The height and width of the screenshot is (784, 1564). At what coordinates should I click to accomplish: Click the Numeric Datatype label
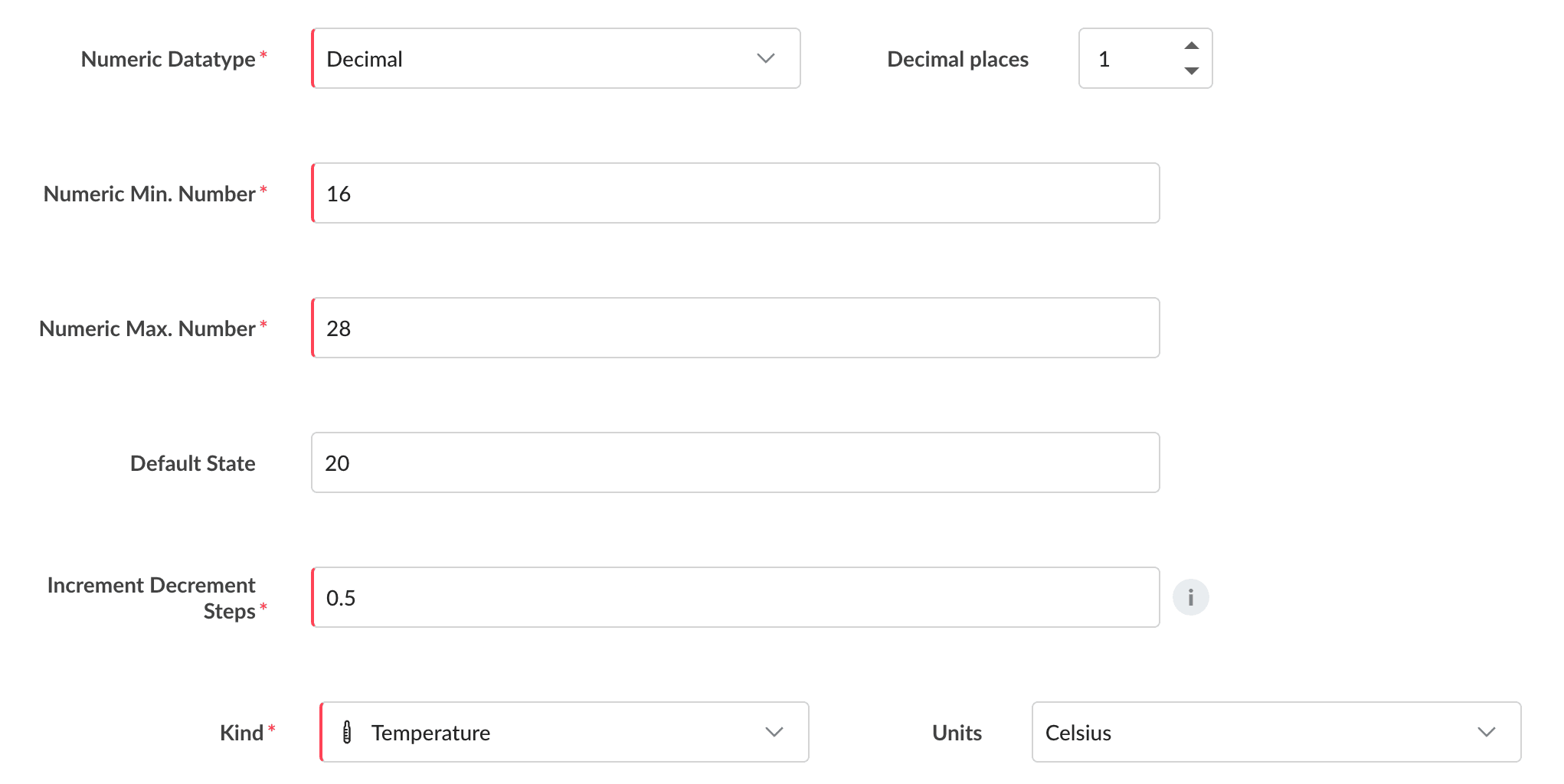click(x=169, y=59)
